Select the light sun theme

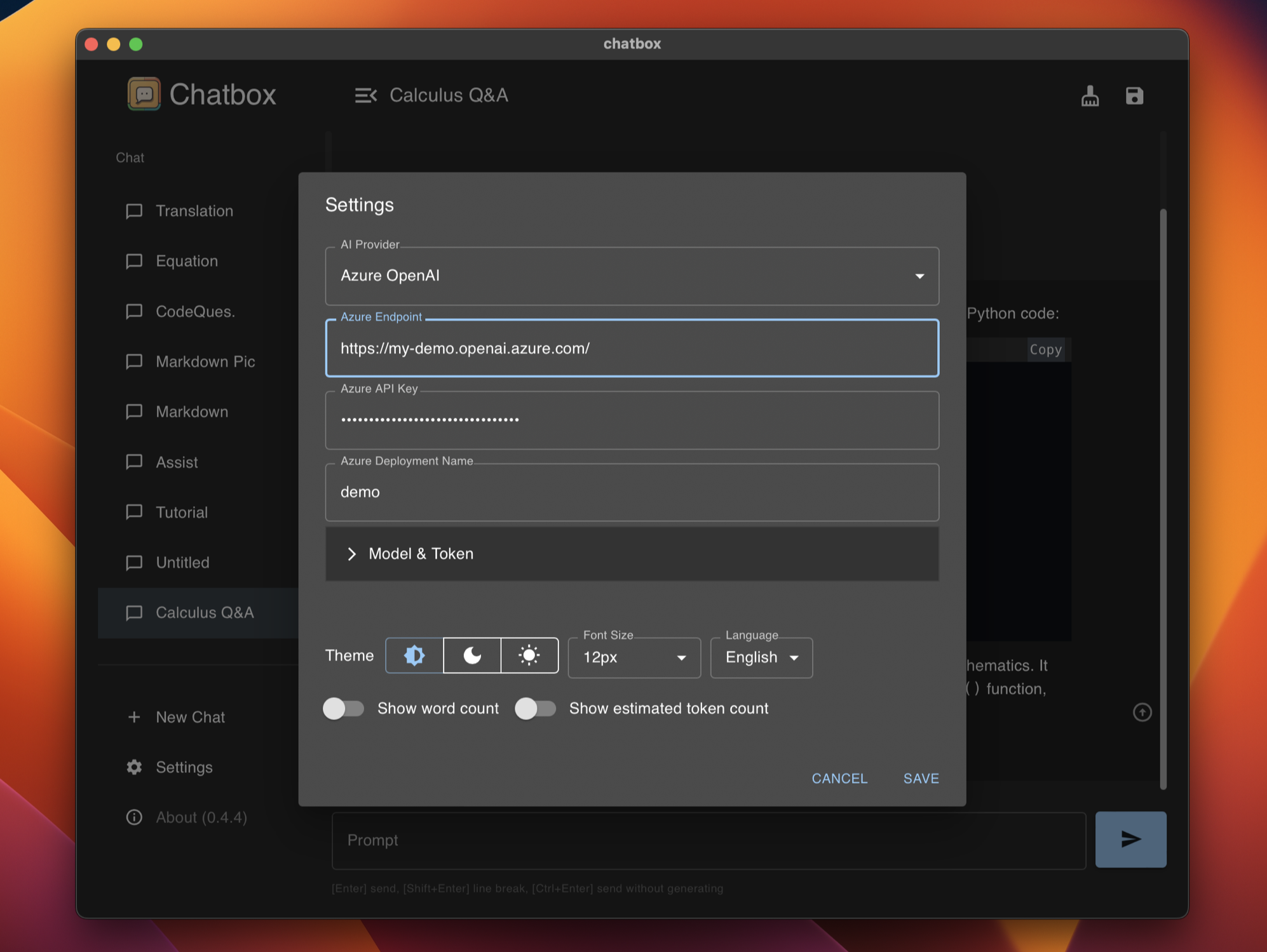(529, 655)
